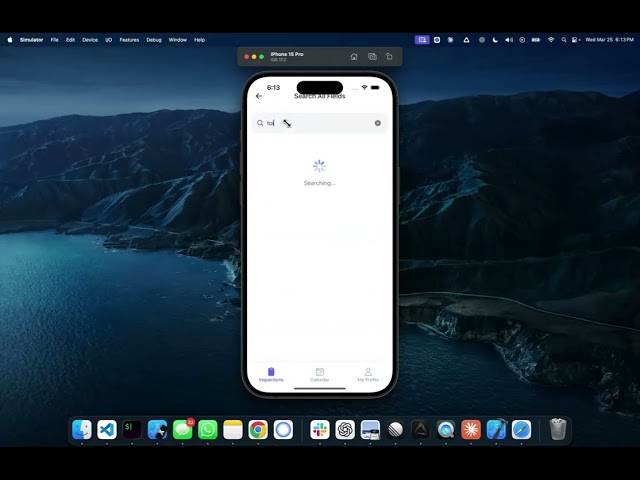Open the Edit menu
The height and width of the screenshot is (480, 640).
pyautogui.click(x=70, y=40)
